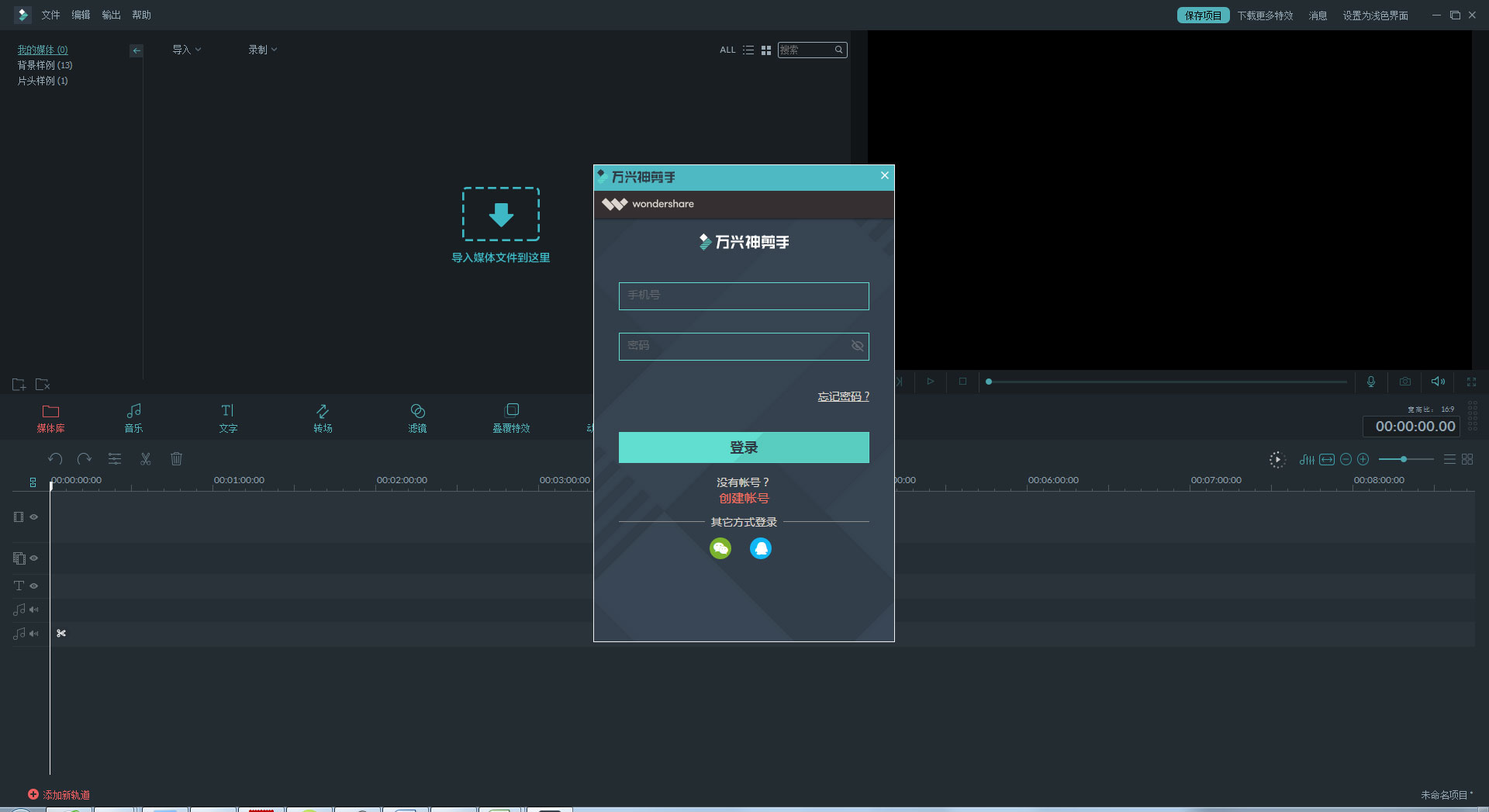Open the 帮助 menu
The height and width of the screenshot is (812, 1489).
click(141, 15)
